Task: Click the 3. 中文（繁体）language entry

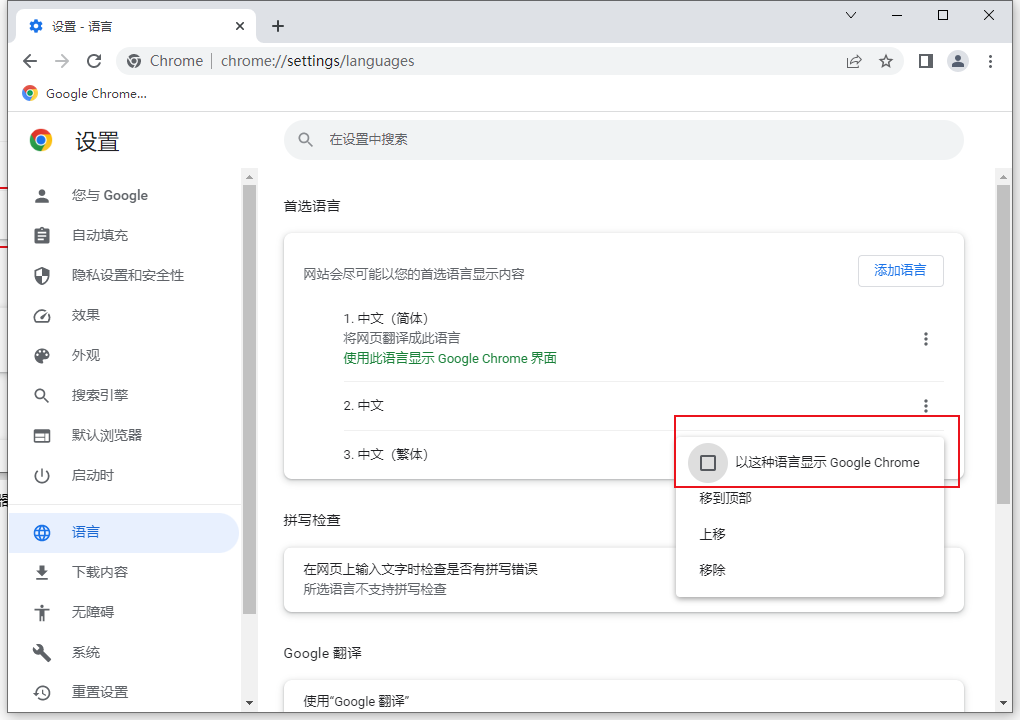Action: [386, 455]
